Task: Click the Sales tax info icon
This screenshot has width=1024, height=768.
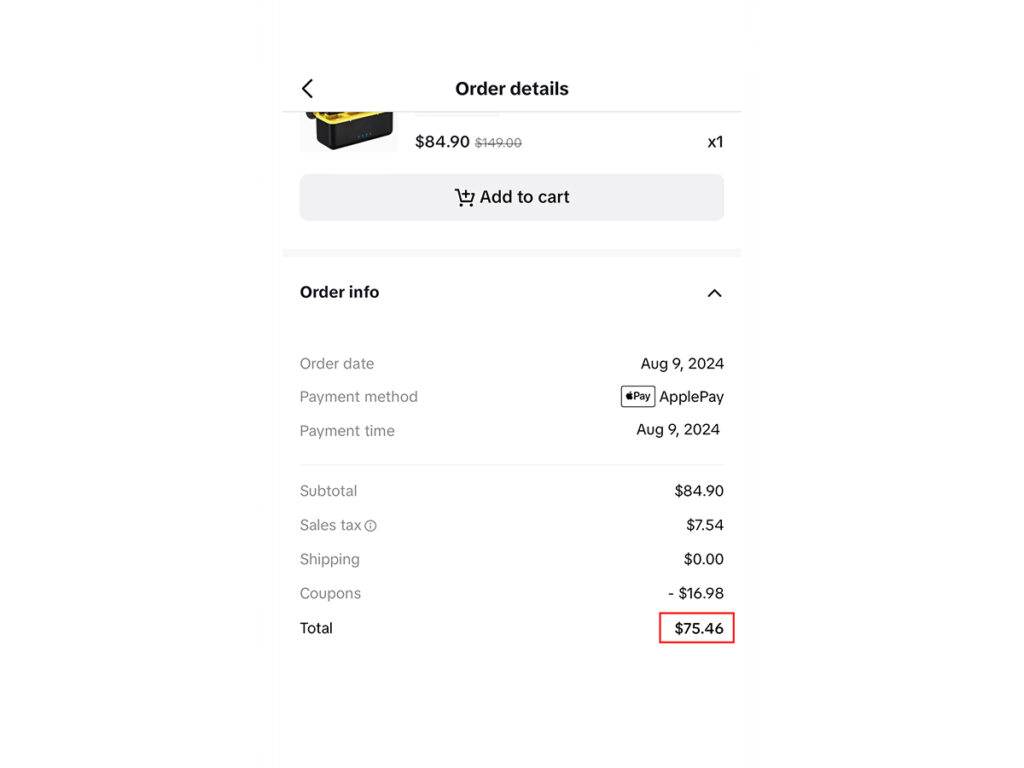Action: (371, 526)
